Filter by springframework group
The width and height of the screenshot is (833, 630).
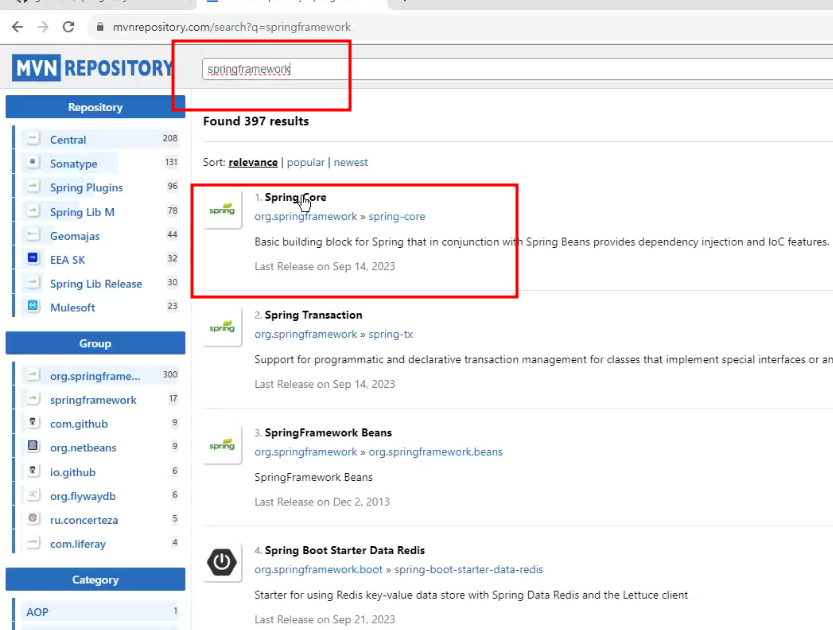coord(93,400)
